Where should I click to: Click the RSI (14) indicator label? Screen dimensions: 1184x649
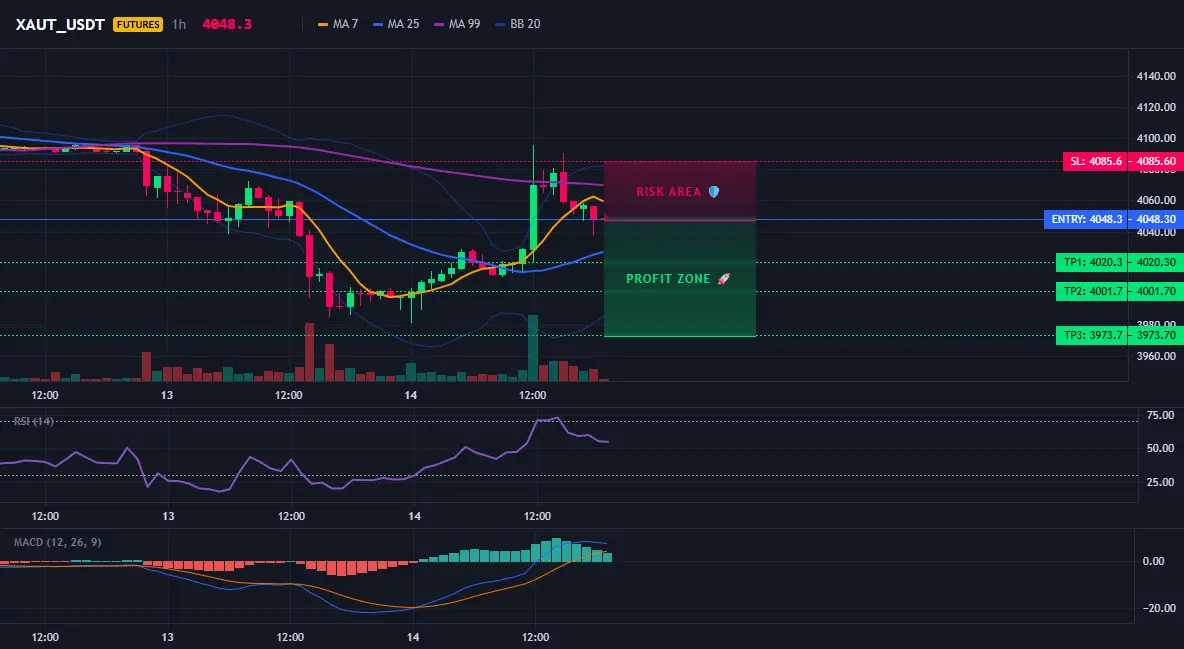click(33, 421)
